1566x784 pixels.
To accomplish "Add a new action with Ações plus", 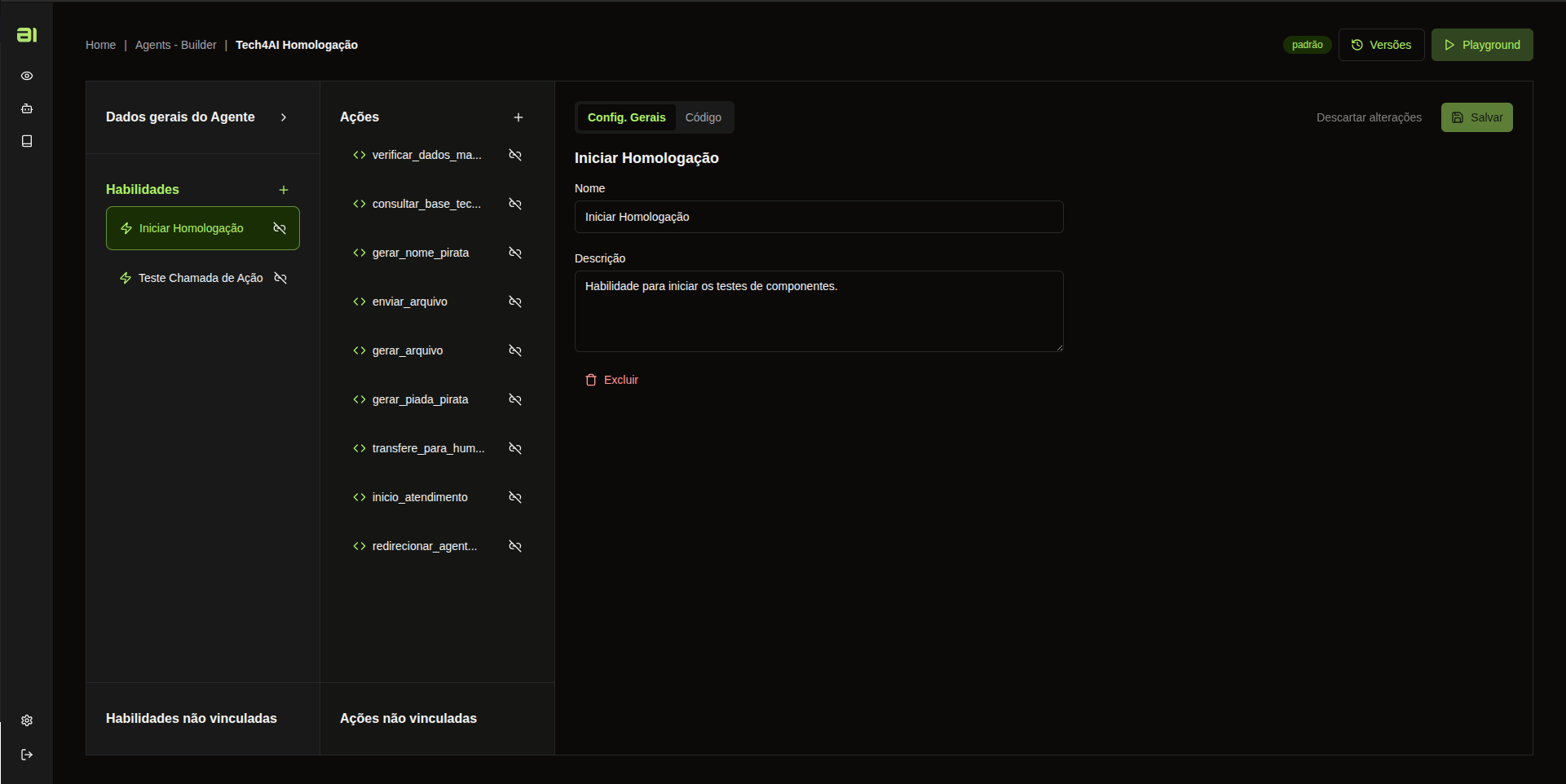I will tap(518, 117).
